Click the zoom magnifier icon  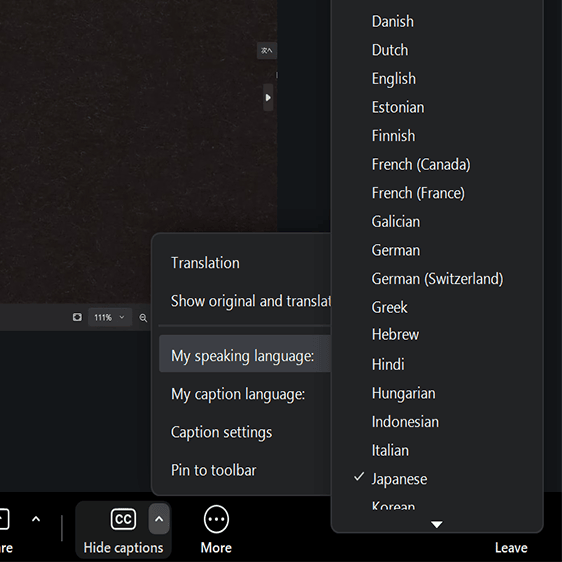tap(143, 318)
